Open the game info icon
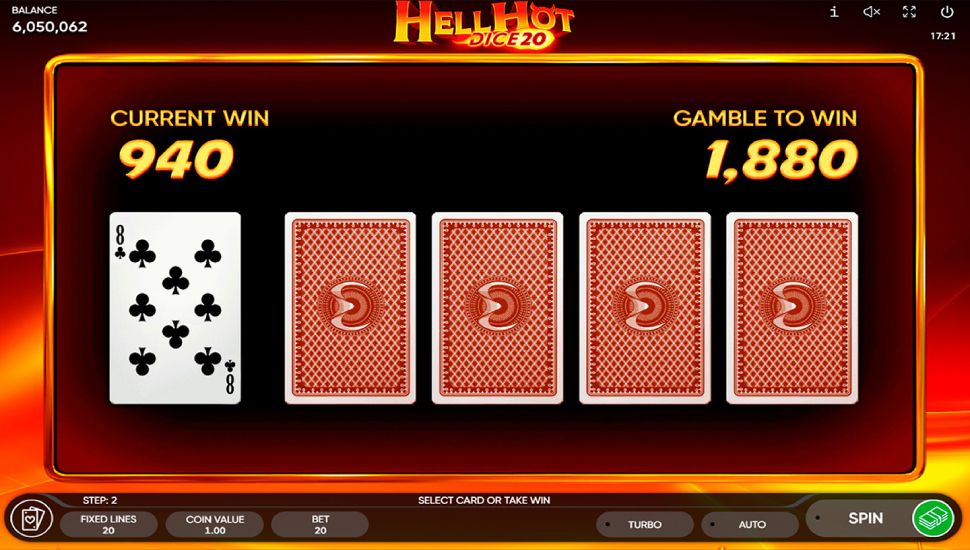The image size is (970, 550). 834,12
